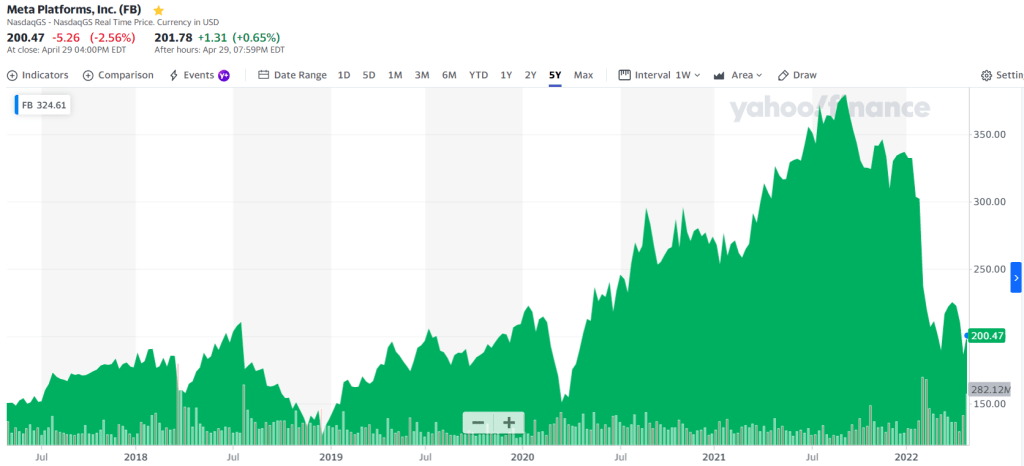The width and height of the screenshot is (1024, 466).
Task: Open chart Settings gear icon
Action: coord(986,76)
